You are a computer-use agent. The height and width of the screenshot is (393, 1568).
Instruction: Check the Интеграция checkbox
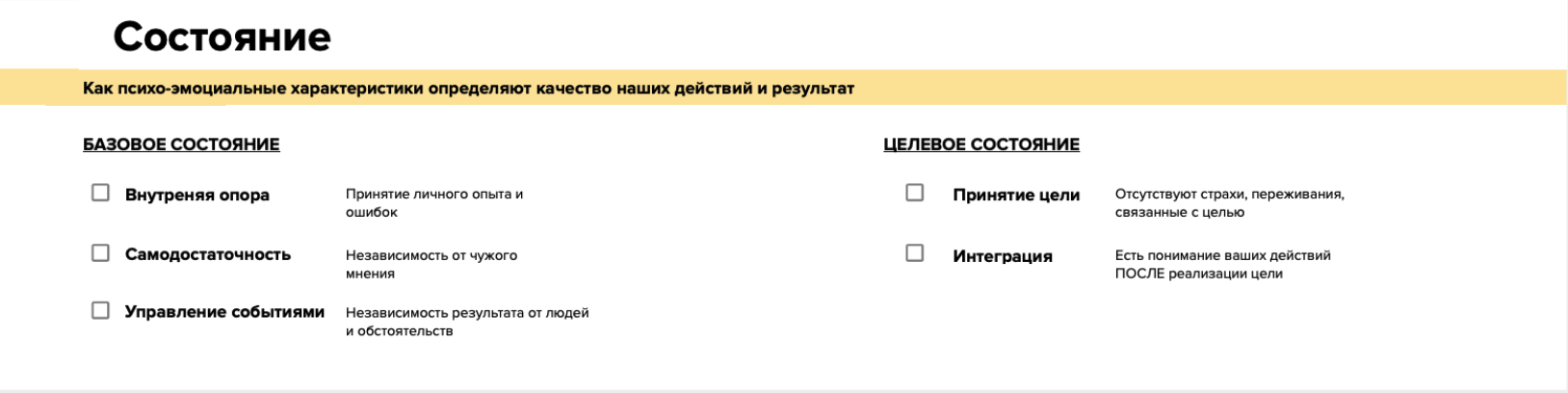(x=914, y=253)
